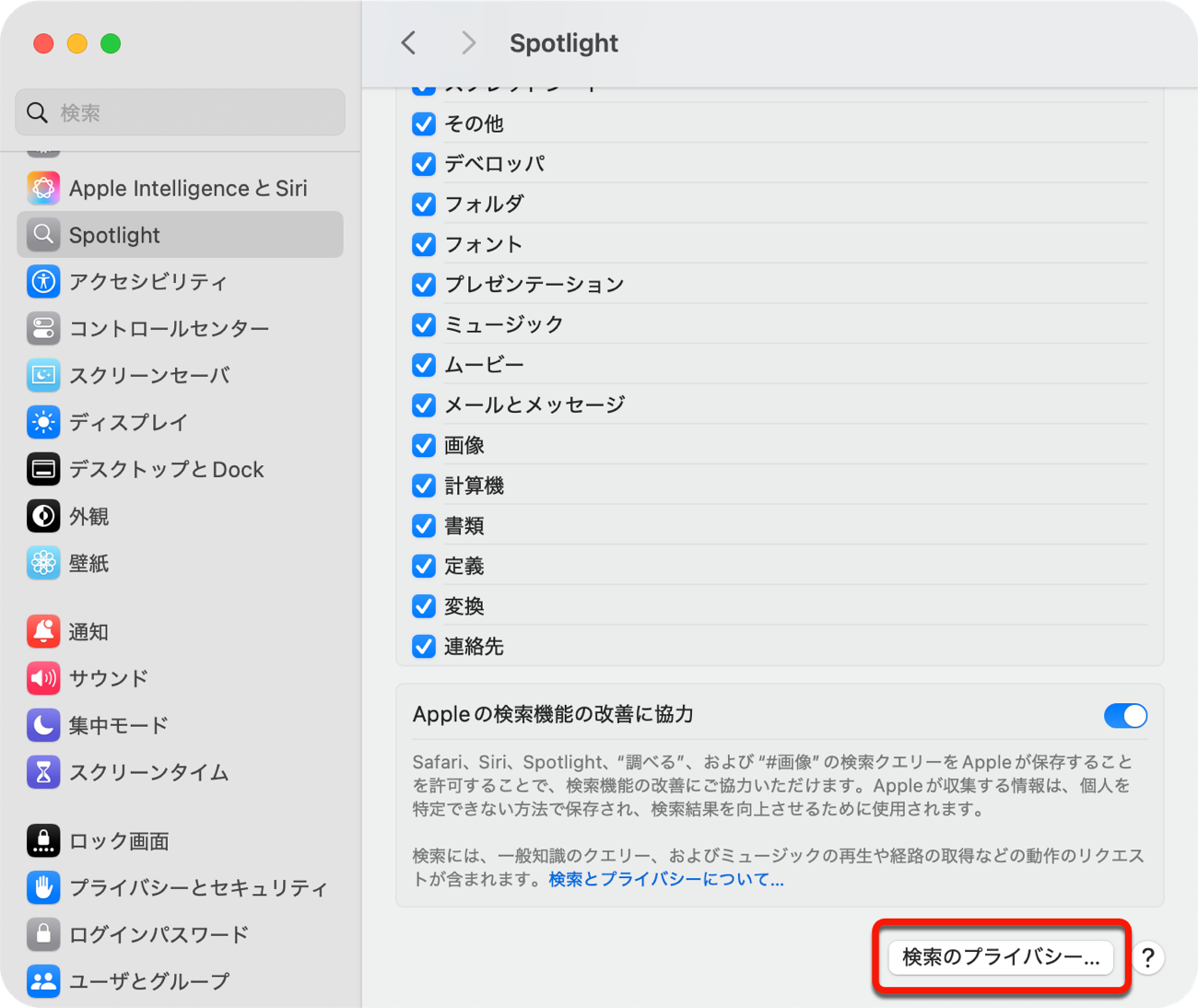Open デスクトップとDock sidebar icon
Image resolution: width=1198 pixels, height=1008 pixels.
(43, 469)
